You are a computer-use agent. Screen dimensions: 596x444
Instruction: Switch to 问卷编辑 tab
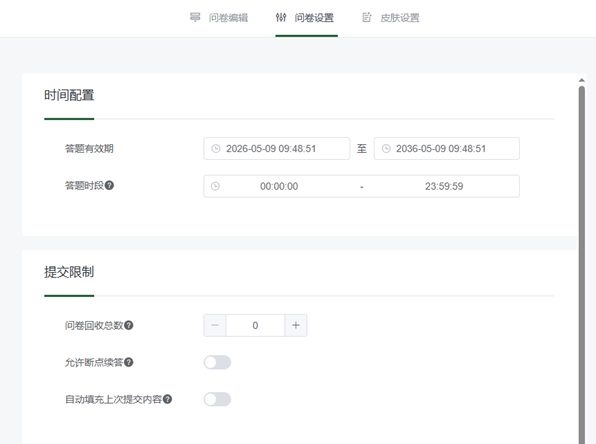(x=219, y=17)
